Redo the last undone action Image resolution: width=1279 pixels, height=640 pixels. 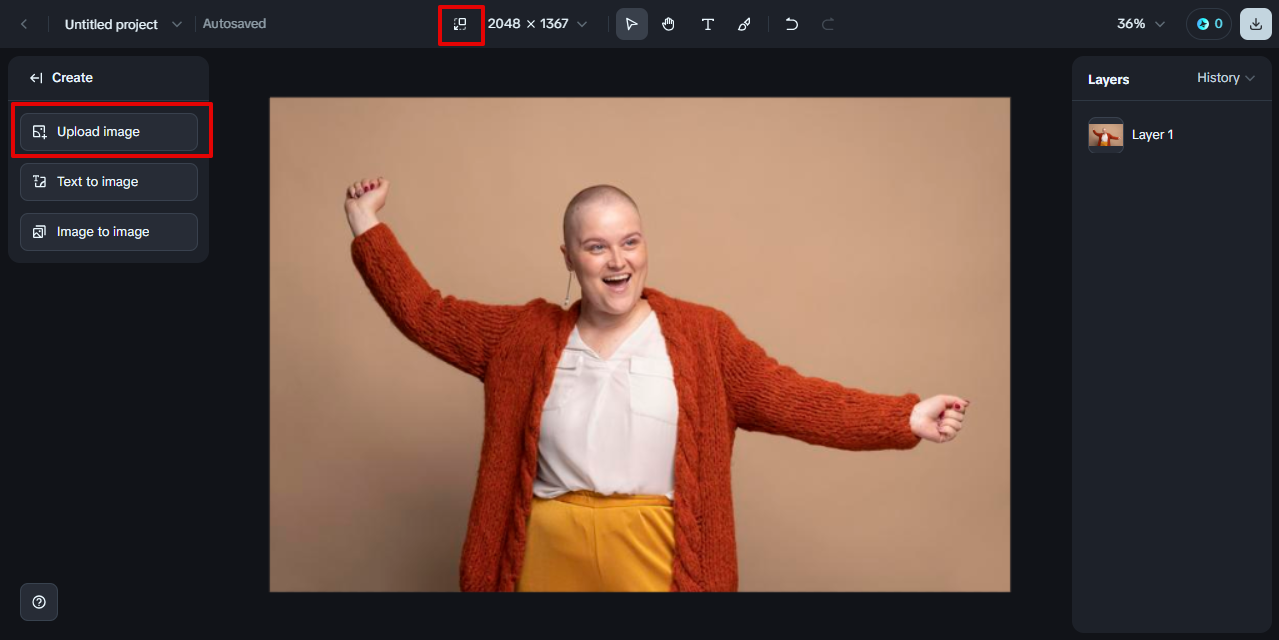click(x=828, y=24)
